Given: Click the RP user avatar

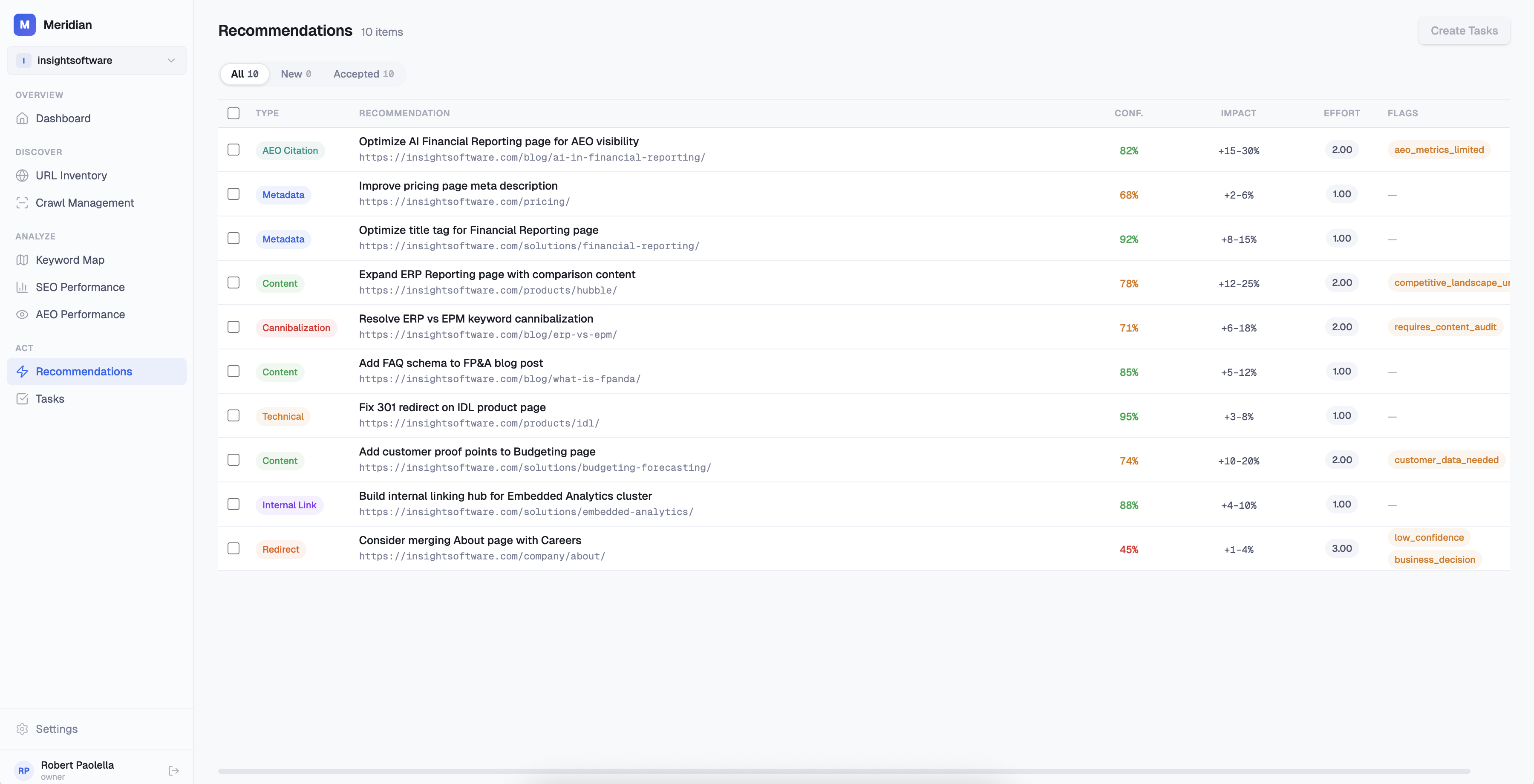Looking at the screenshot, I should click(x=24, y=771).
